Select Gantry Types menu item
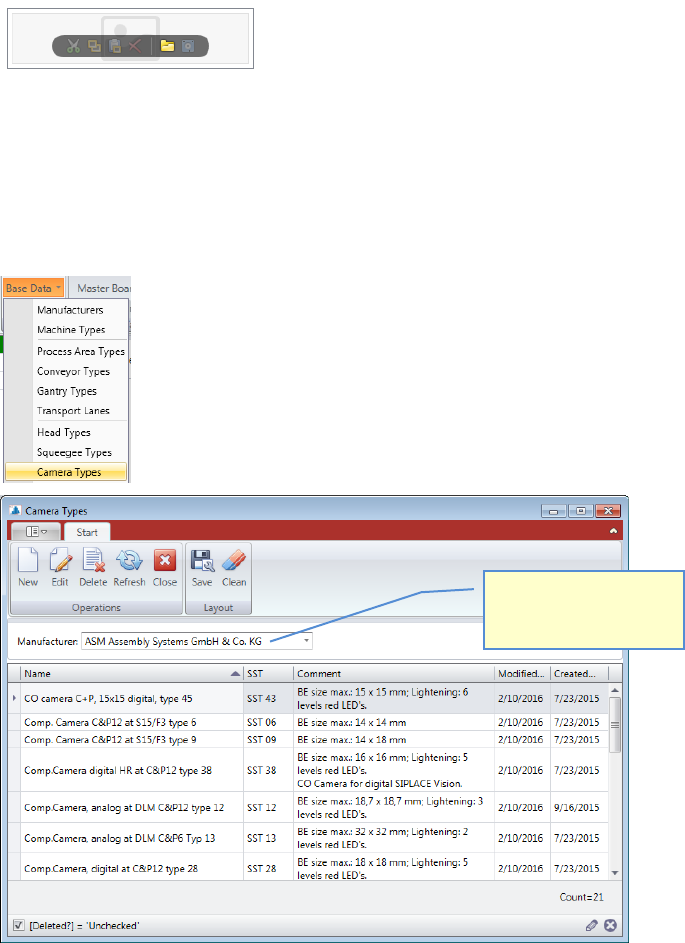The height and width of the screenshot is (943, 685). (67, 391)
